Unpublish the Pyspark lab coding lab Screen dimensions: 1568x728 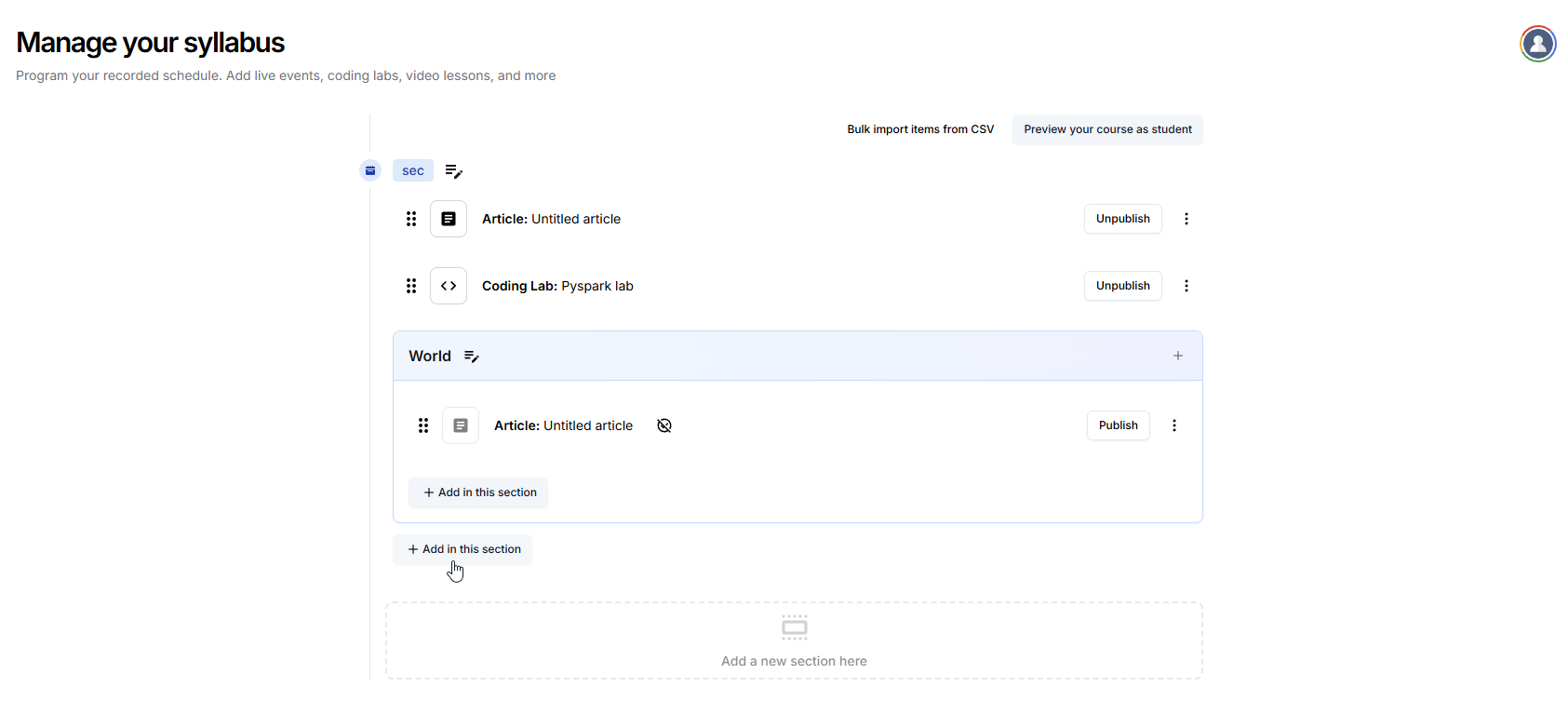(x=1122, y=286)
